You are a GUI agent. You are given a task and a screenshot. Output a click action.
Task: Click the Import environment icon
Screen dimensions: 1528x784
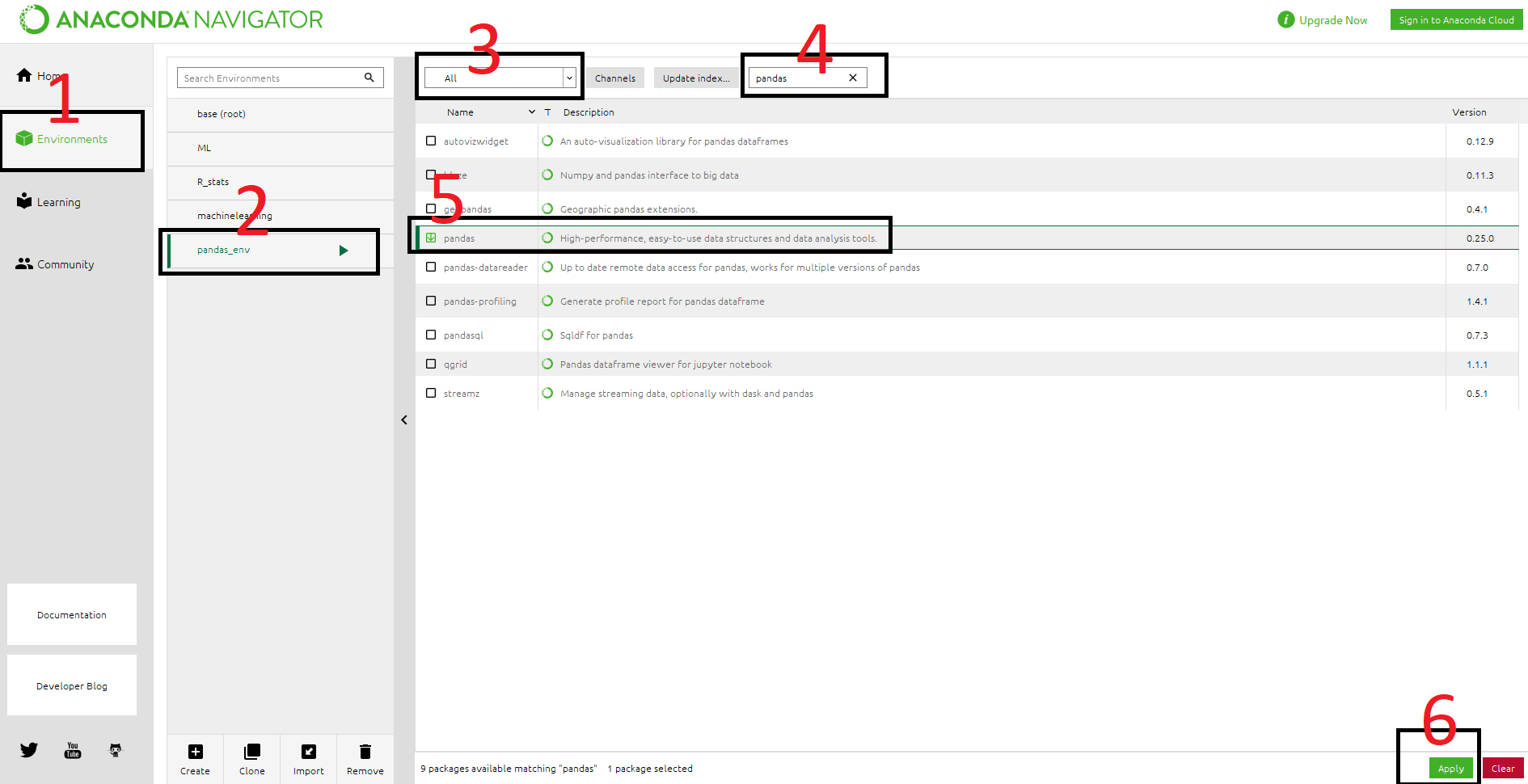pyautogui.click(x=309, y=752)
